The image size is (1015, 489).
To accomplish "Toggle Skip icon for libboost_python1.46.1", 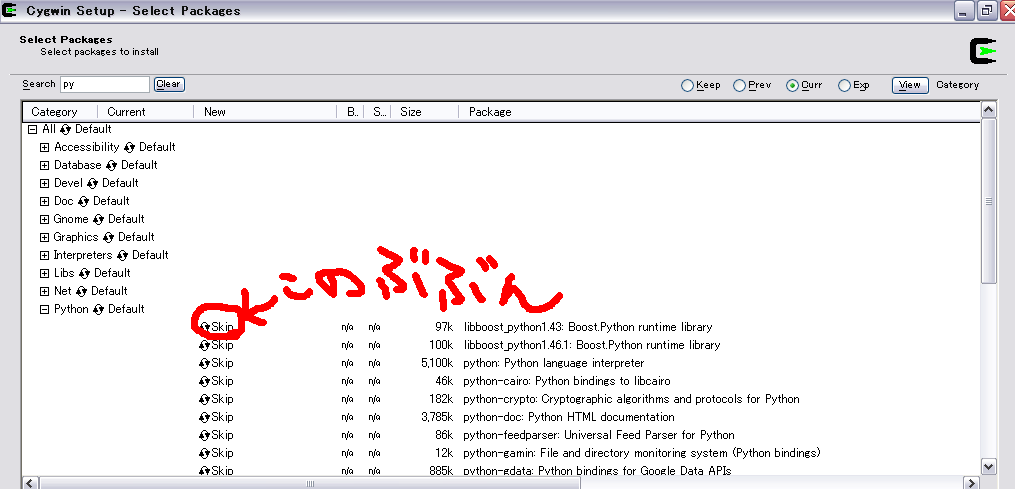I will pos(205,345).
